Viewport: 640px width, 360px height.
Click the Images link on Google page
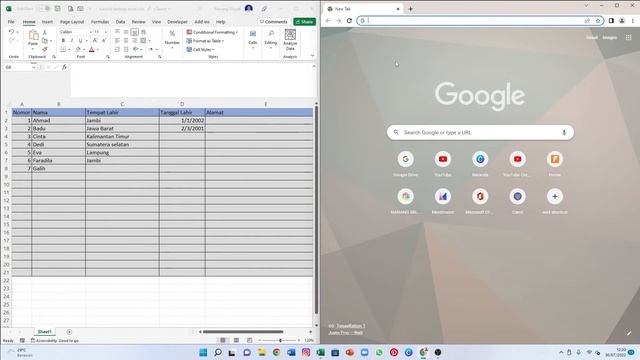click(609, 38)
